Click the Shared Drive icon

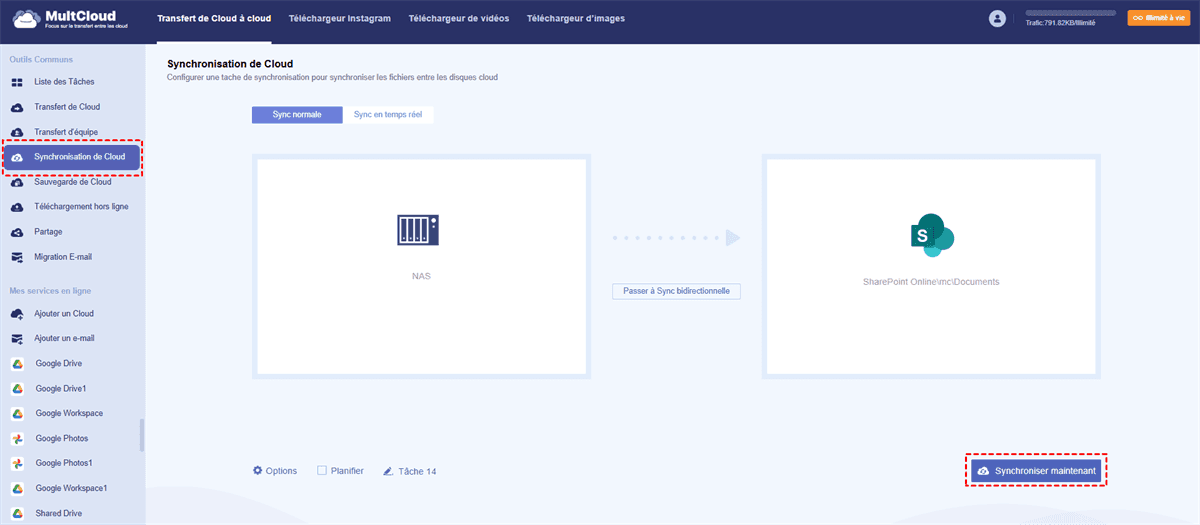coord(17,514)
